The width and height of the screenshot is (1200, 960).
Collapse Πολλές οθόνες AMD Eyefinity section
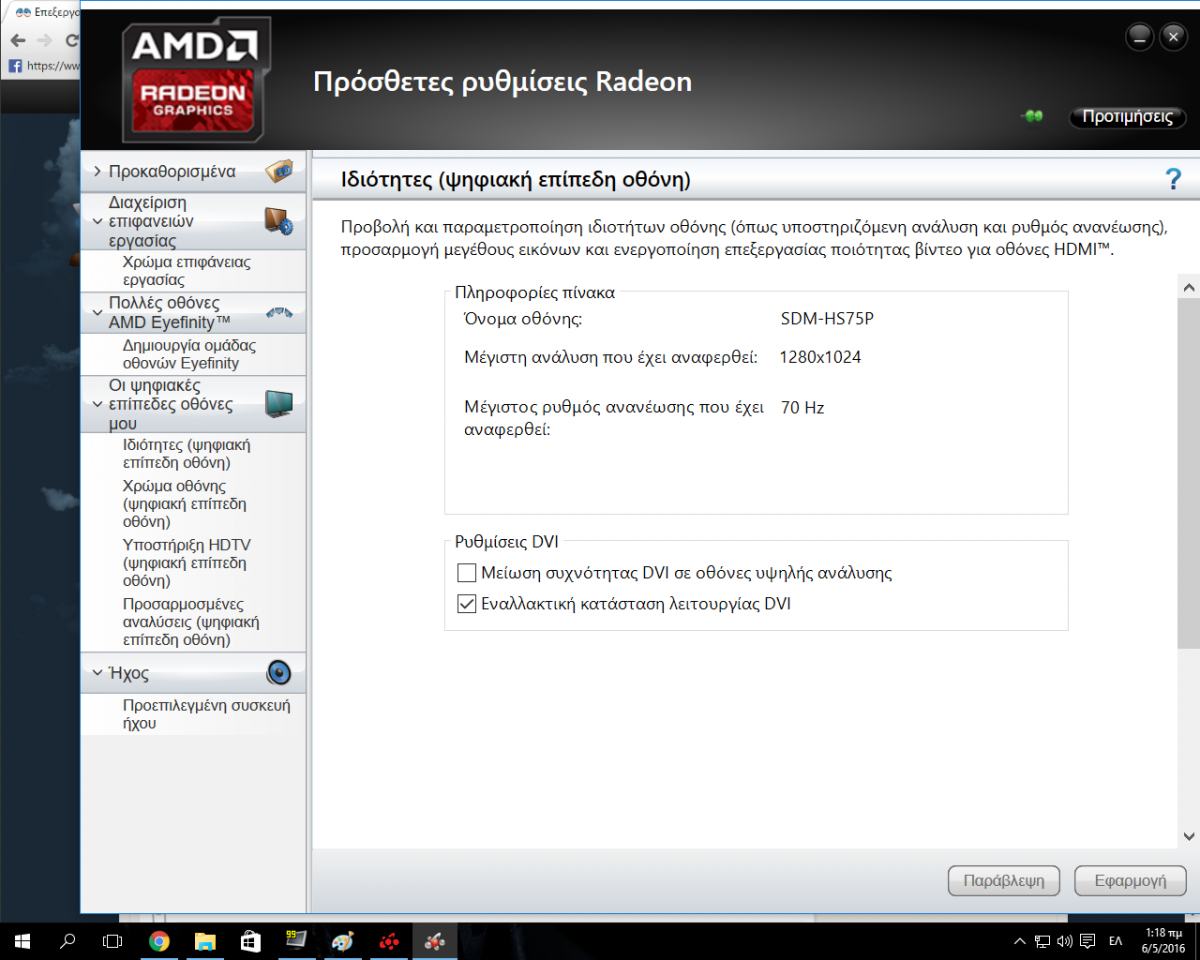click(97, 312)
